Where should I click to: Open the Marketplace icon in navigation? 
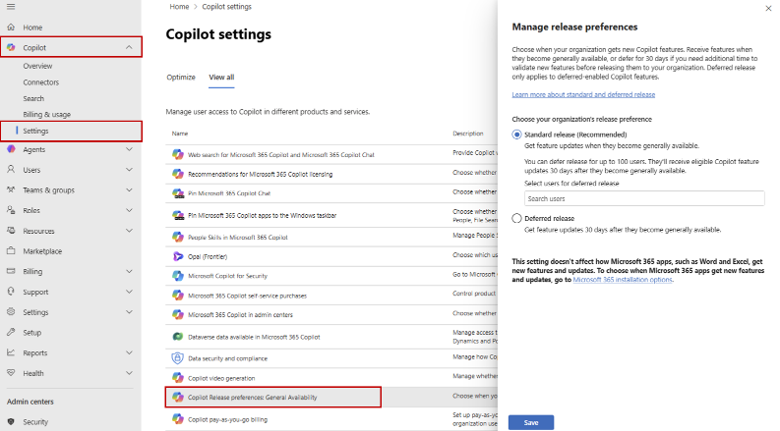point(11,251)
